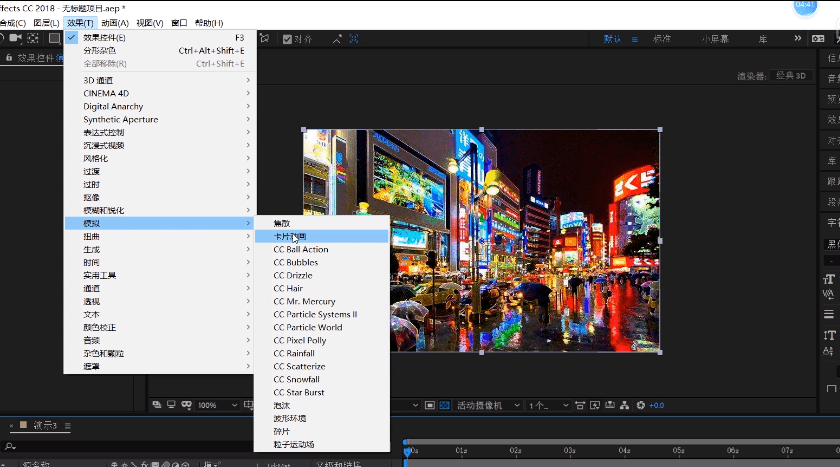Image resolution: width=840 pixels, height=467 pixels.
Task: Toggle the 对齐 snapping checkbox
Action: 288,40
